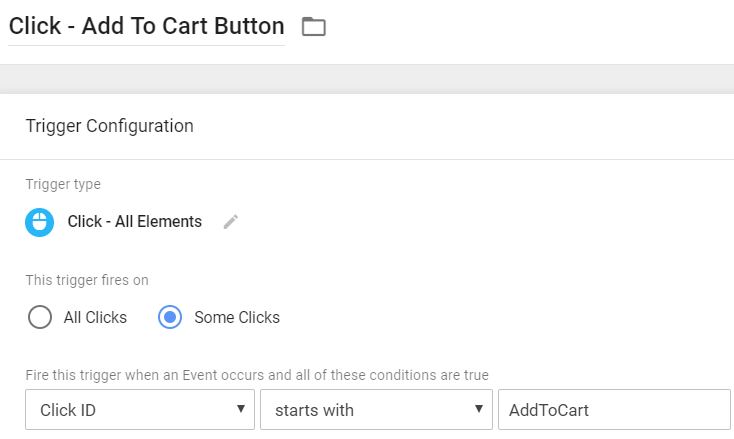The image size is (734, 439).
Task: Click the blank area right of Some Clicks
Action: [500, 318]
